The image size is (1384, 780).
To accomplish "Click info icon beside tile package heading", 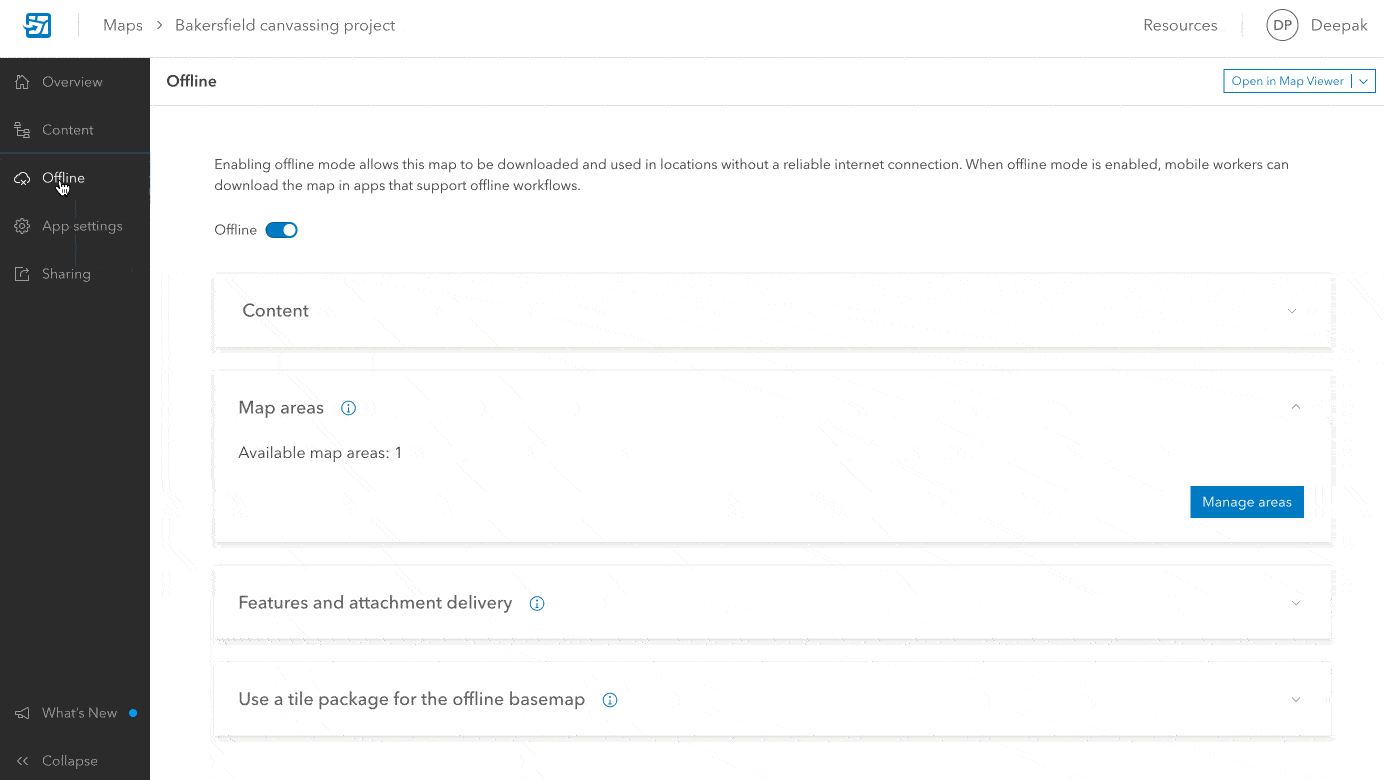I will 610,700.
